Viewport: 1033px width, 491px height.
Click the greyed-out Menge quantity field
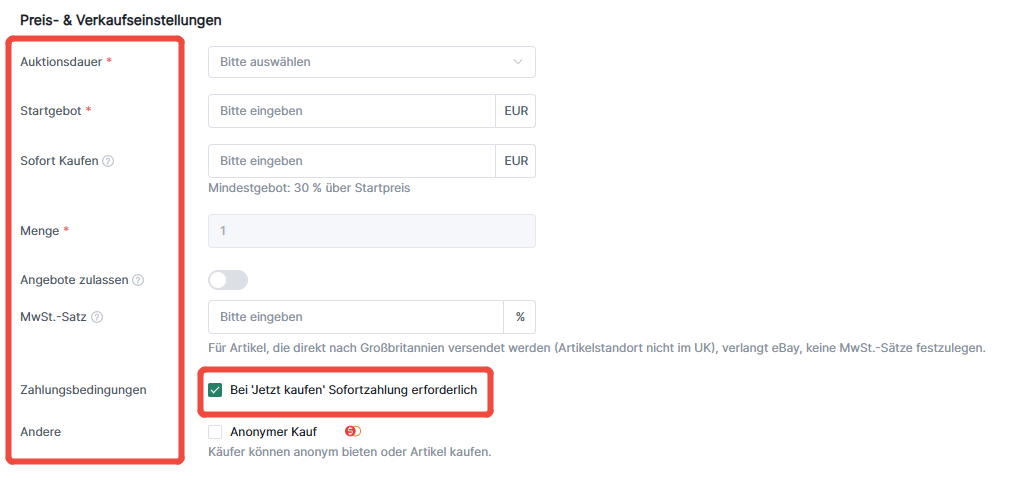point(372,231)
